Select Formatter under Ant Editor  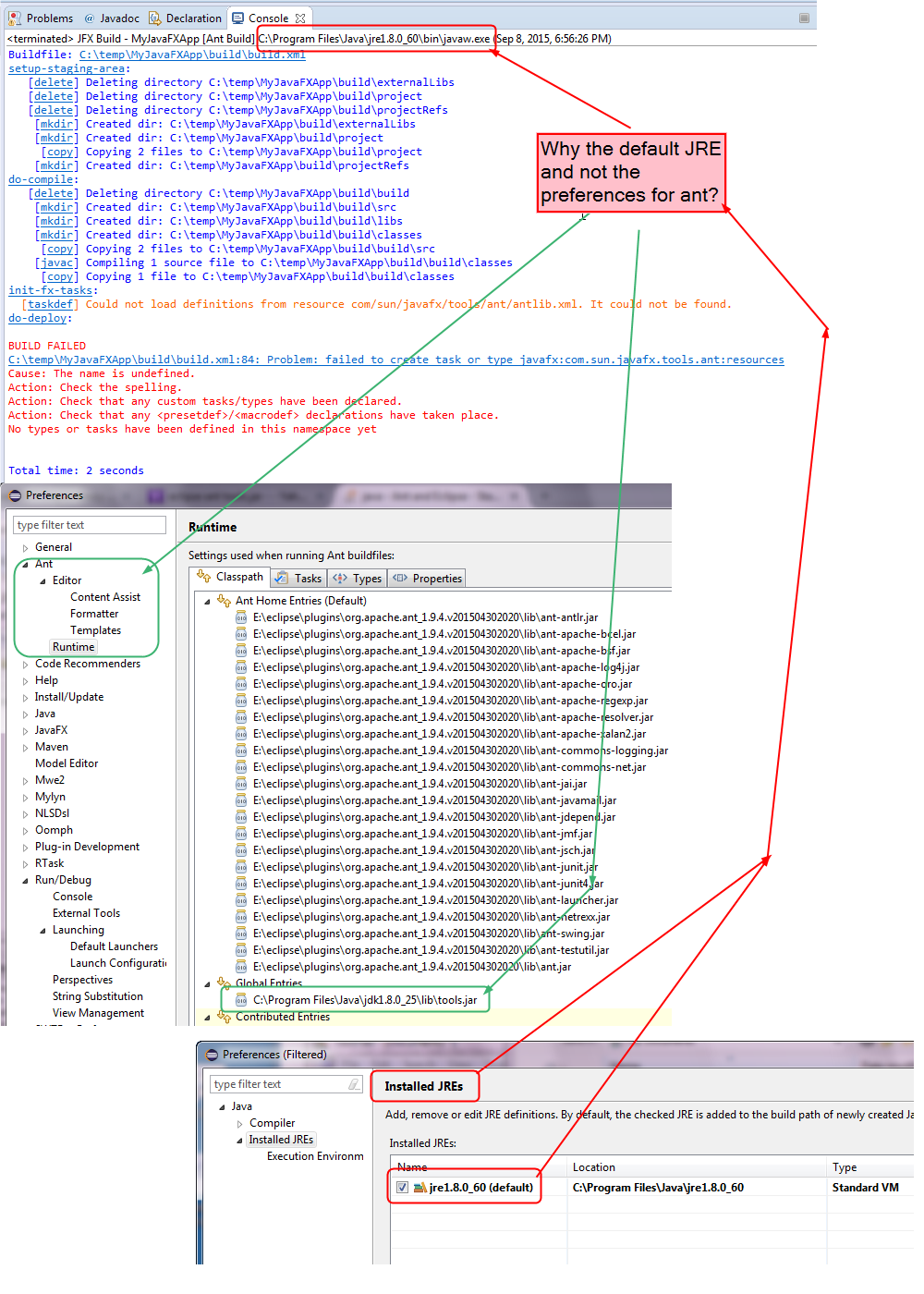[x=94, y=614]
